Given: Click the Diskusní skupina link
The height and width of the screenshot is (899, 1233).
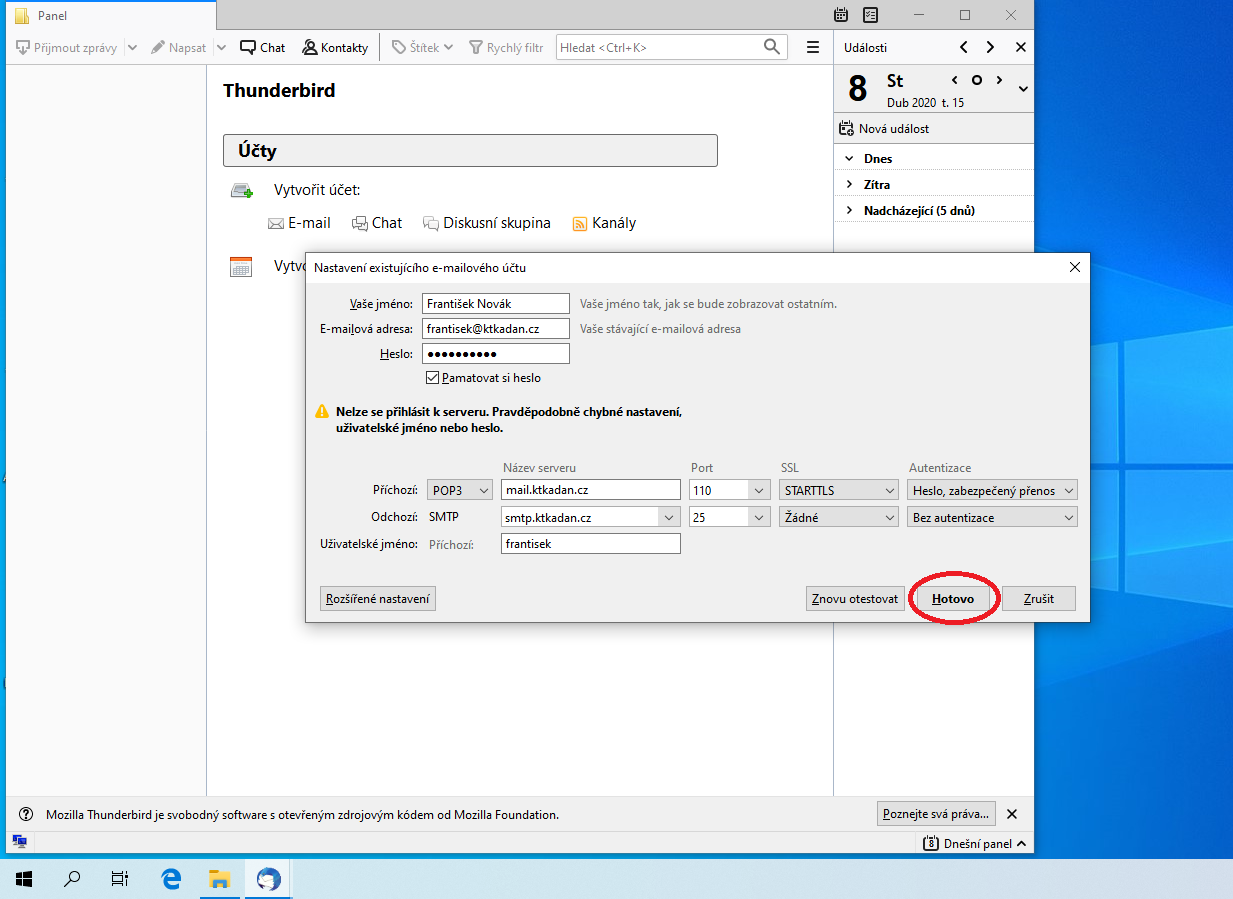Looking at the screenshot, I should (x=487, y=223).
